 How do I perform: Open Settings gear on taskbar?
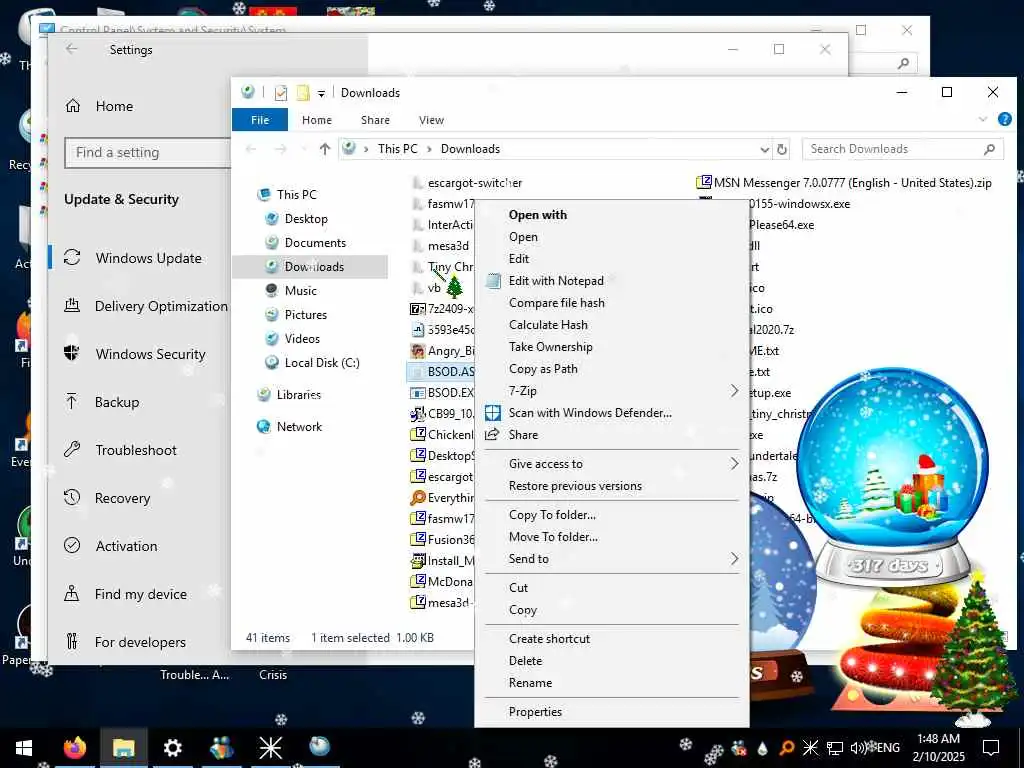[172, 747]
